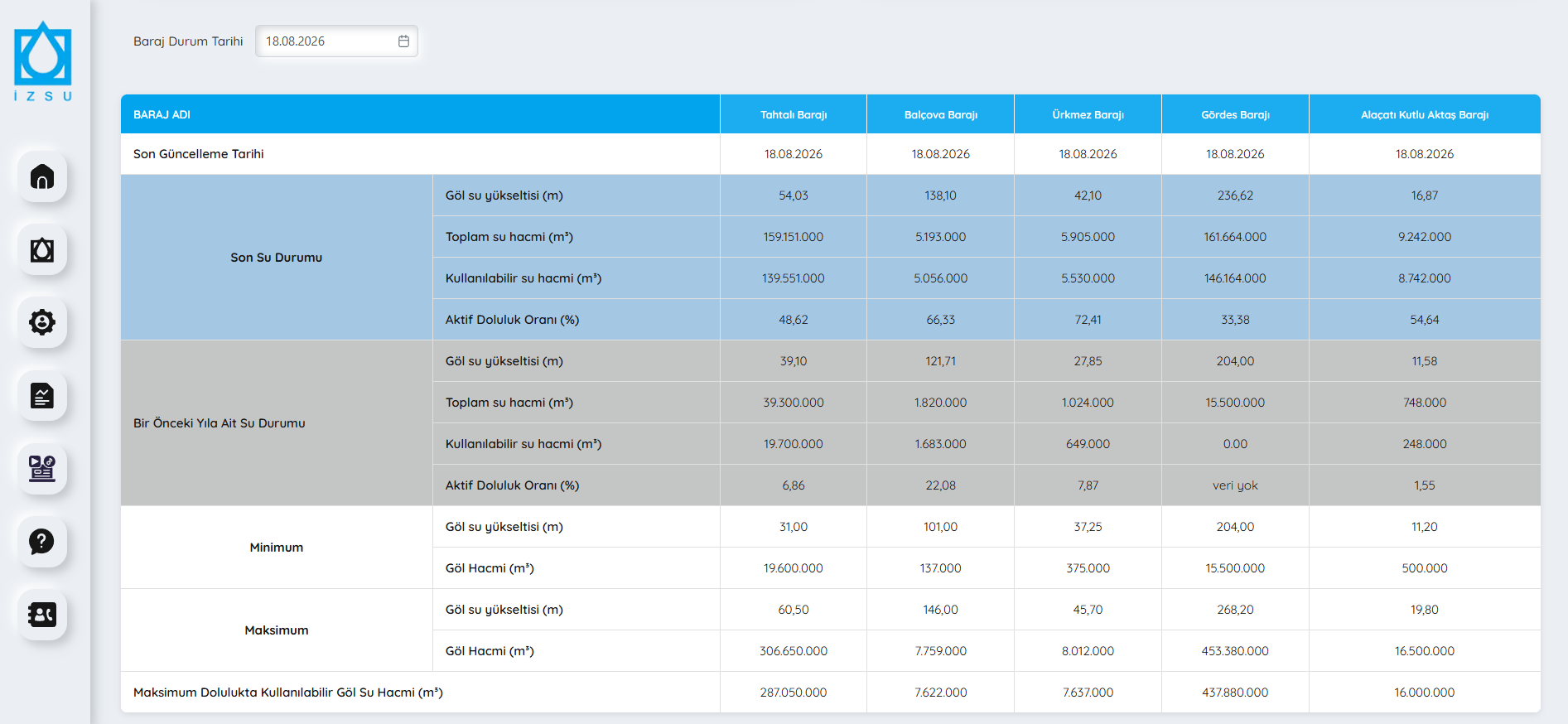
Task: Select the Gördes Barajı column header
Action: 1235,114
